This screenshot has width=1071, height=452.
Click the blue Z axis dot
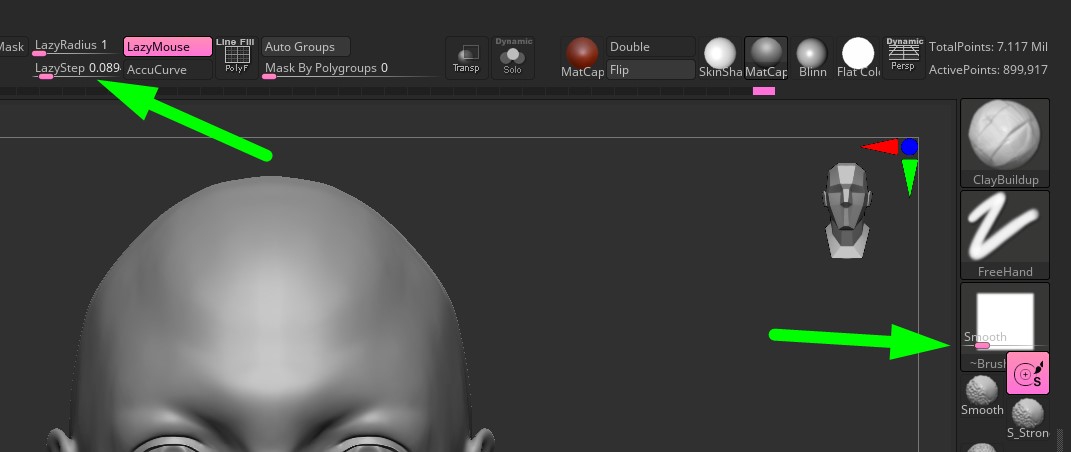coord(909,146)
